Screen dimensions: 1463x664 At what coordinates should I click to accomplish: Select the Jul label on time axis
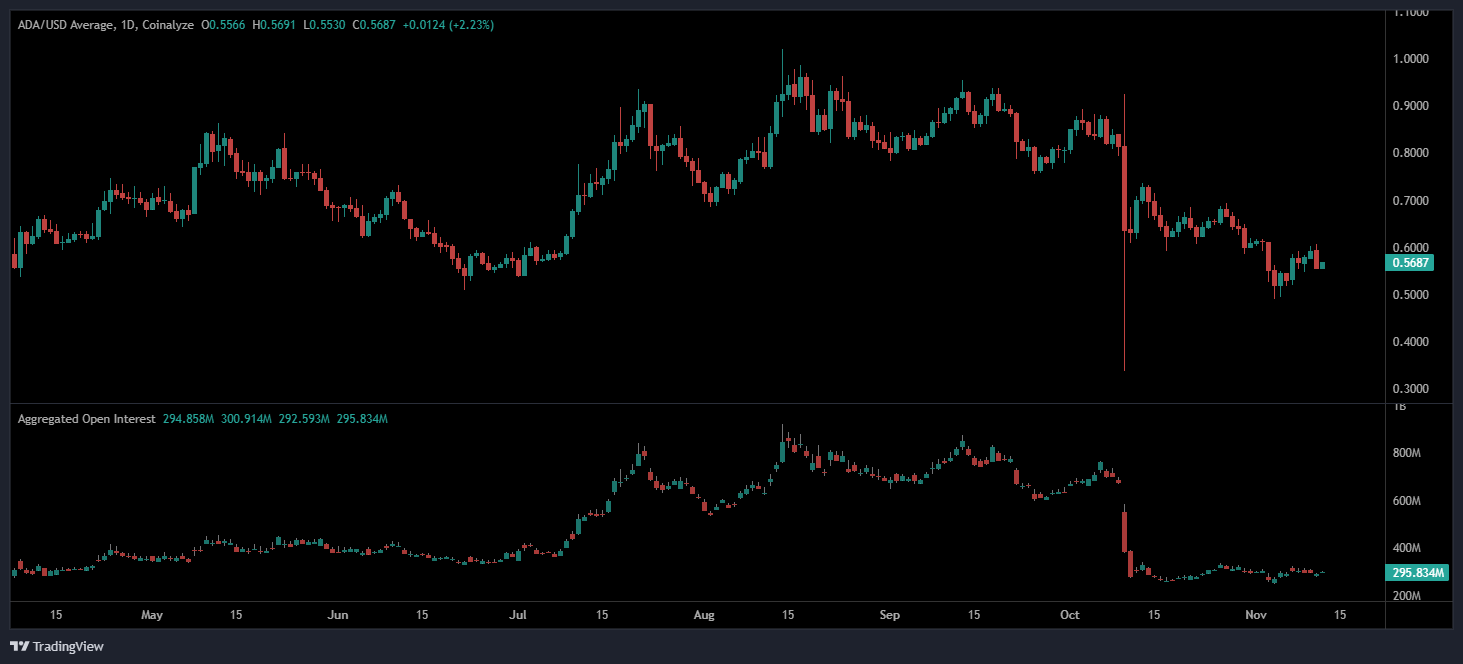(518, 614)
